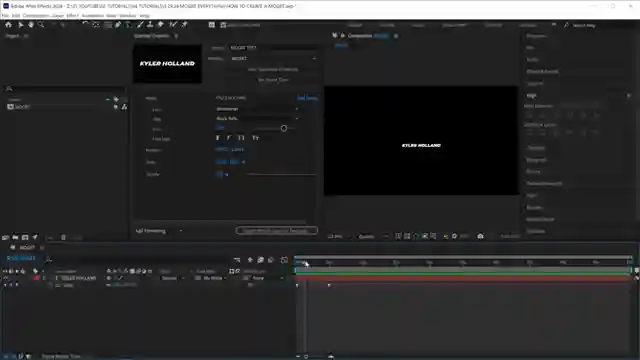Select the Selection arrow tool
Screen dimensions: 640x360
pos(20,25)
